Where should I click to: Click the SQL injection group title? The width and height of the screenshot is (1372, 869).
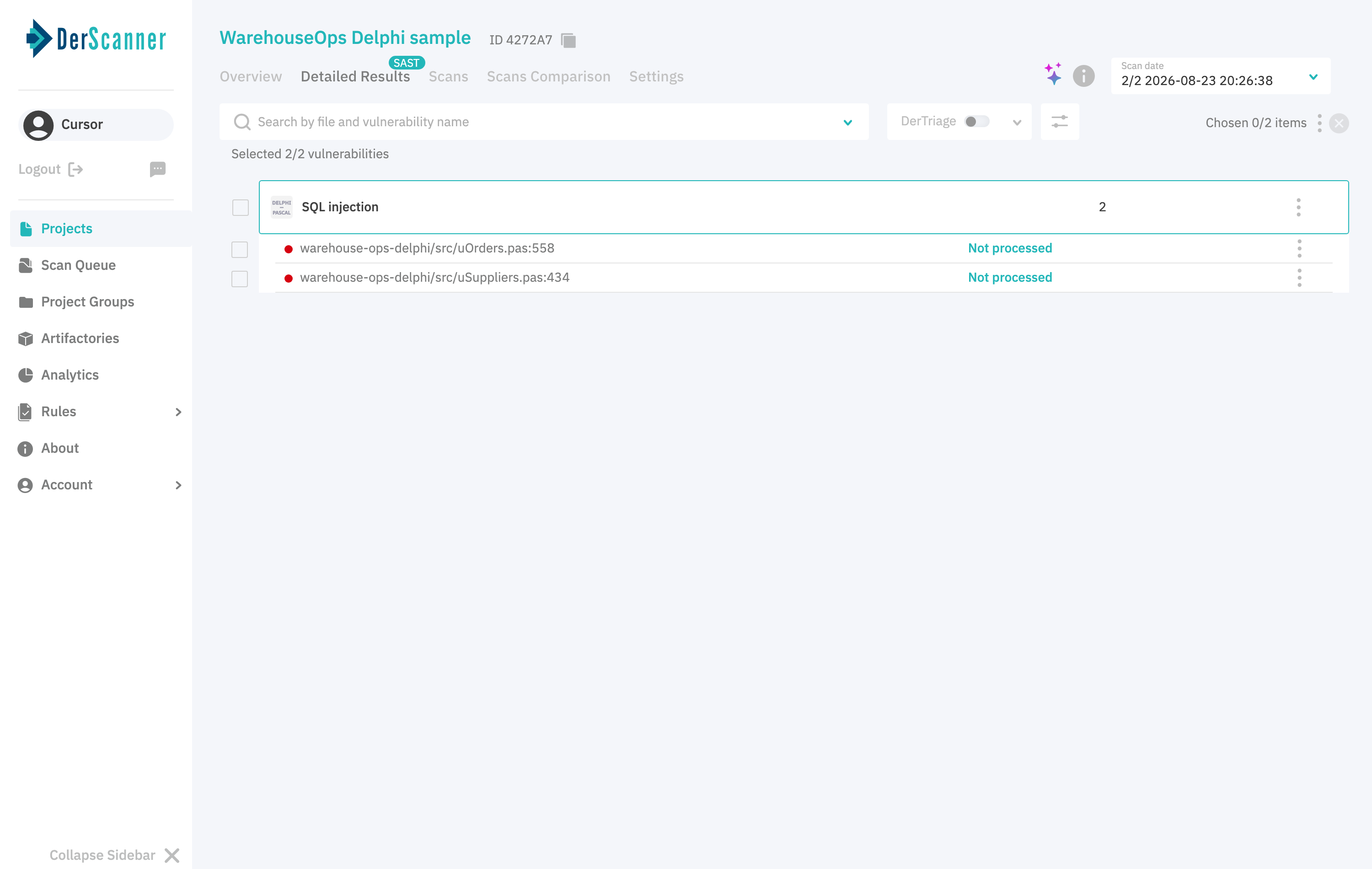point(340,207)
